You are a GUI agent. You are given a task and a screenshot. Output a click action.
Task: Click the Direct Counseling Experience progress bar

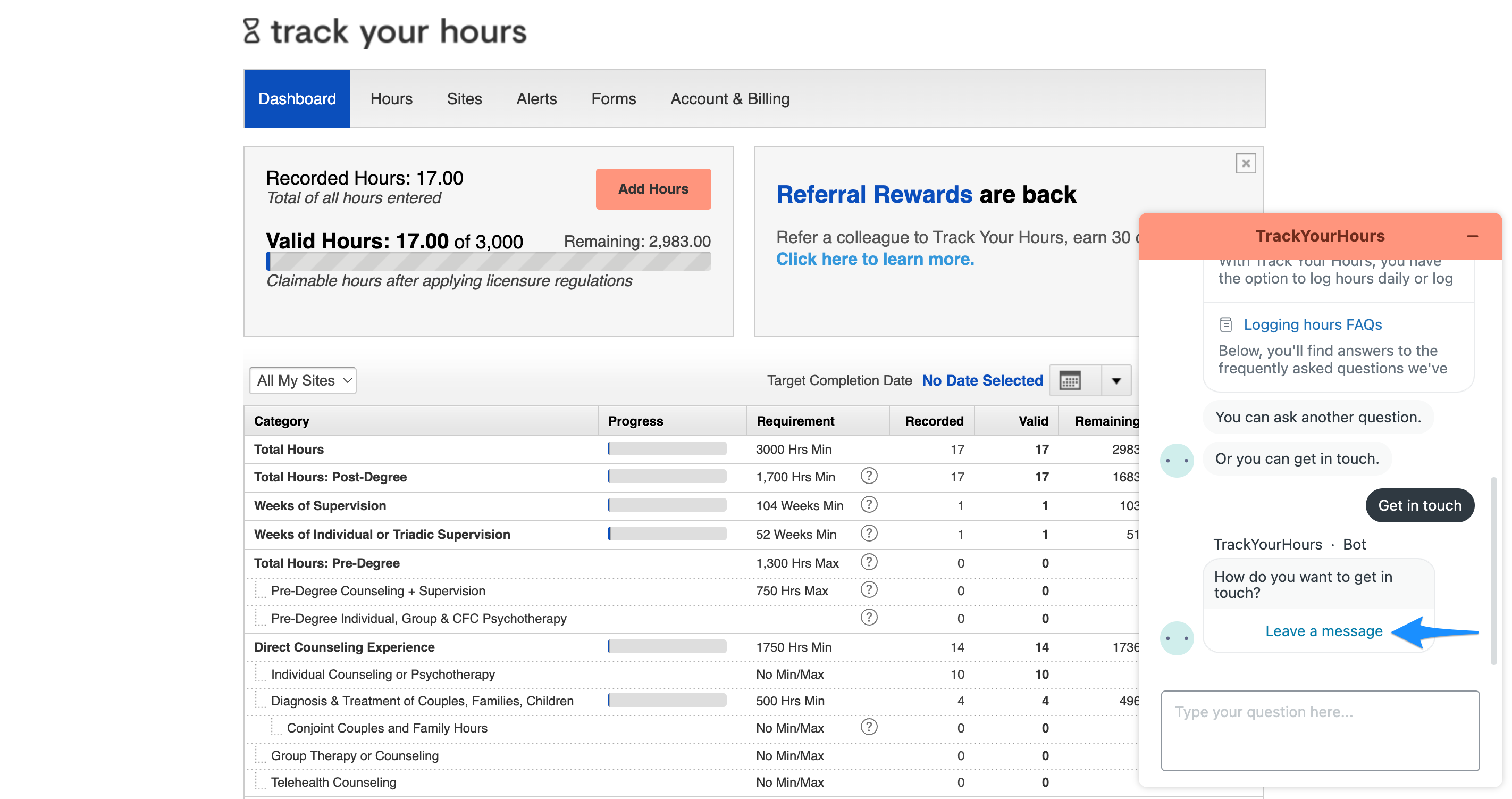[667, 647]
